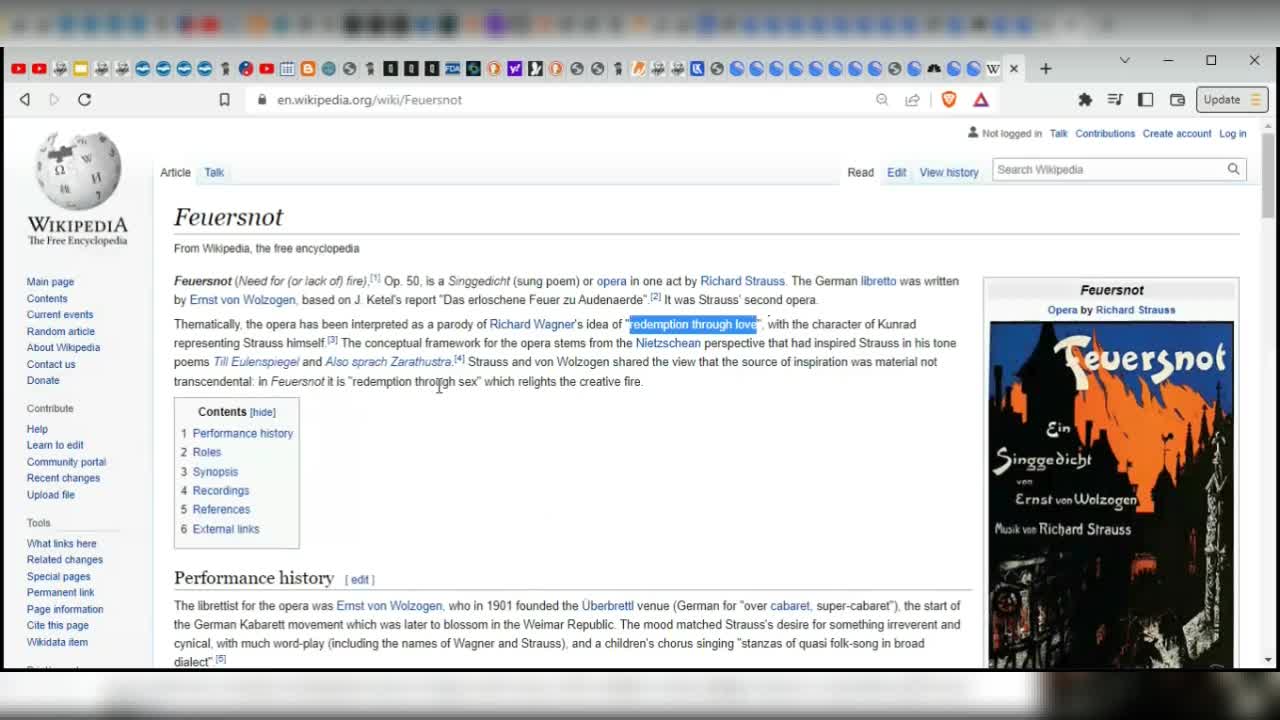Open Cite this page tool
The height and width of the screenshot is (720, 1280).
57,626
